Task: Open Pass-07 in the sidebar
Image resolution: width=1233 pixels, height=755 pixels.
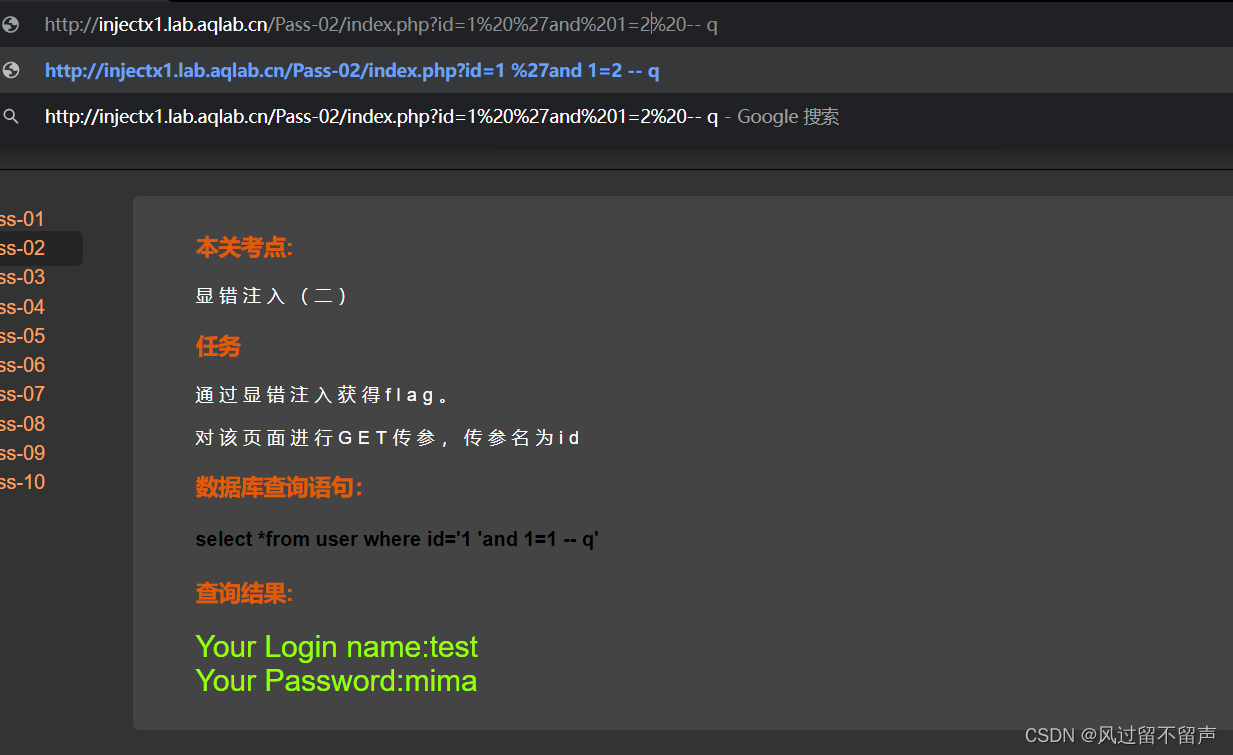Action: [22, 394]
